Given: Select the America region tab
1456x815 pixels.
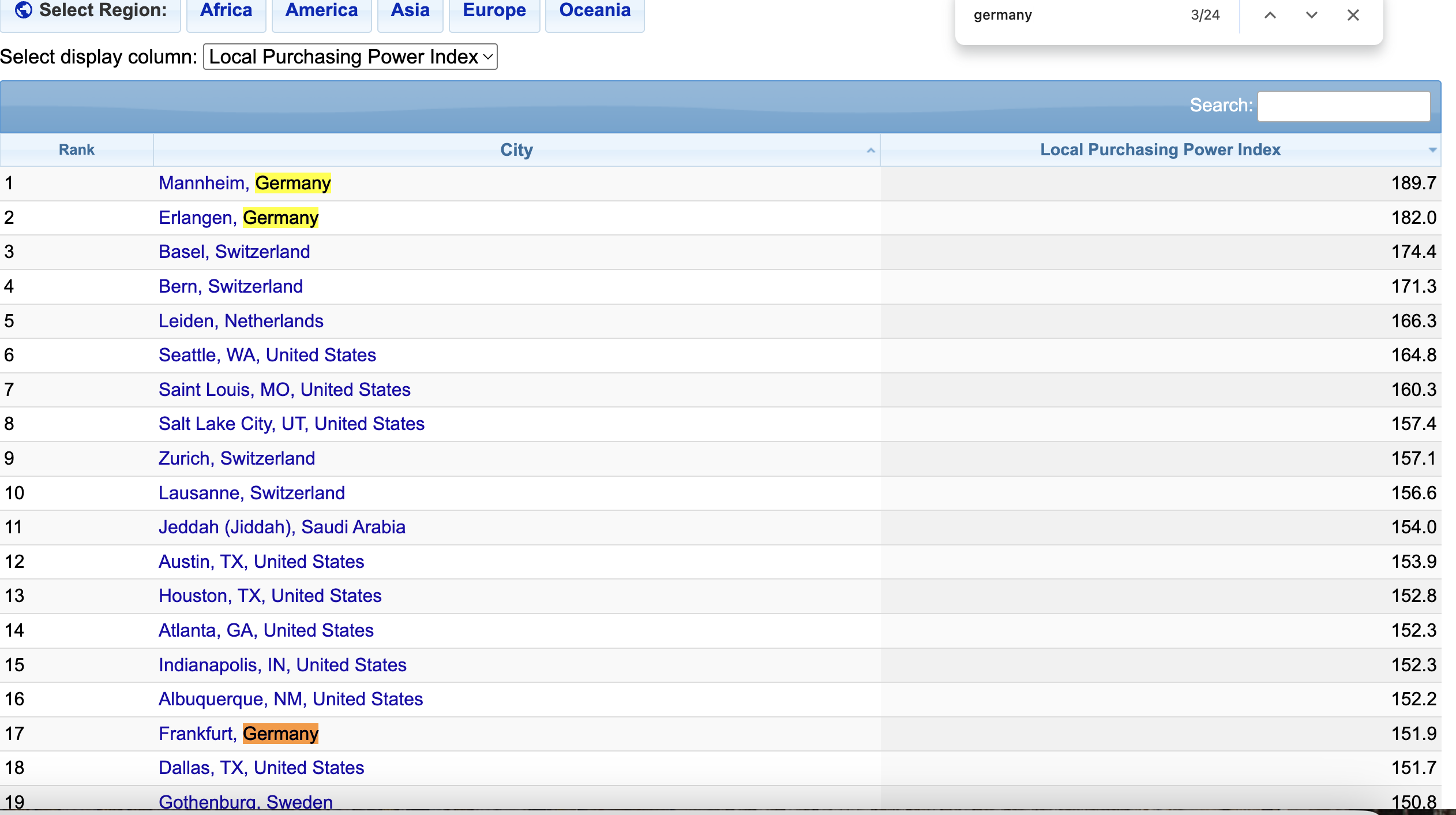Looking at the screenshot, I should pyautogui.click(x=321, y=11).
